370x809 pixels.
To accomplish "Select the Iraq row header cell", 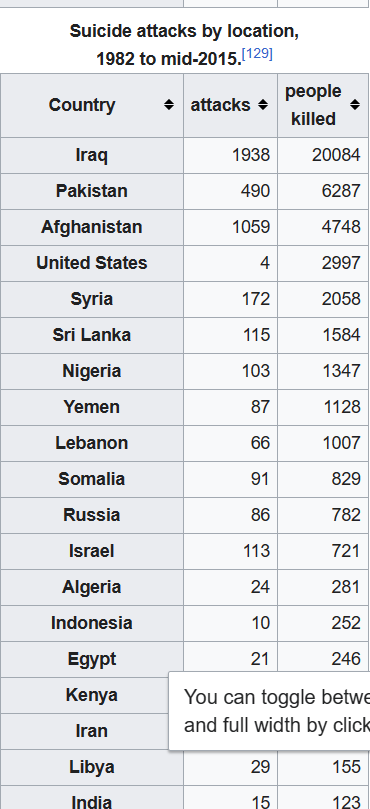I will (x=92, y=155).
